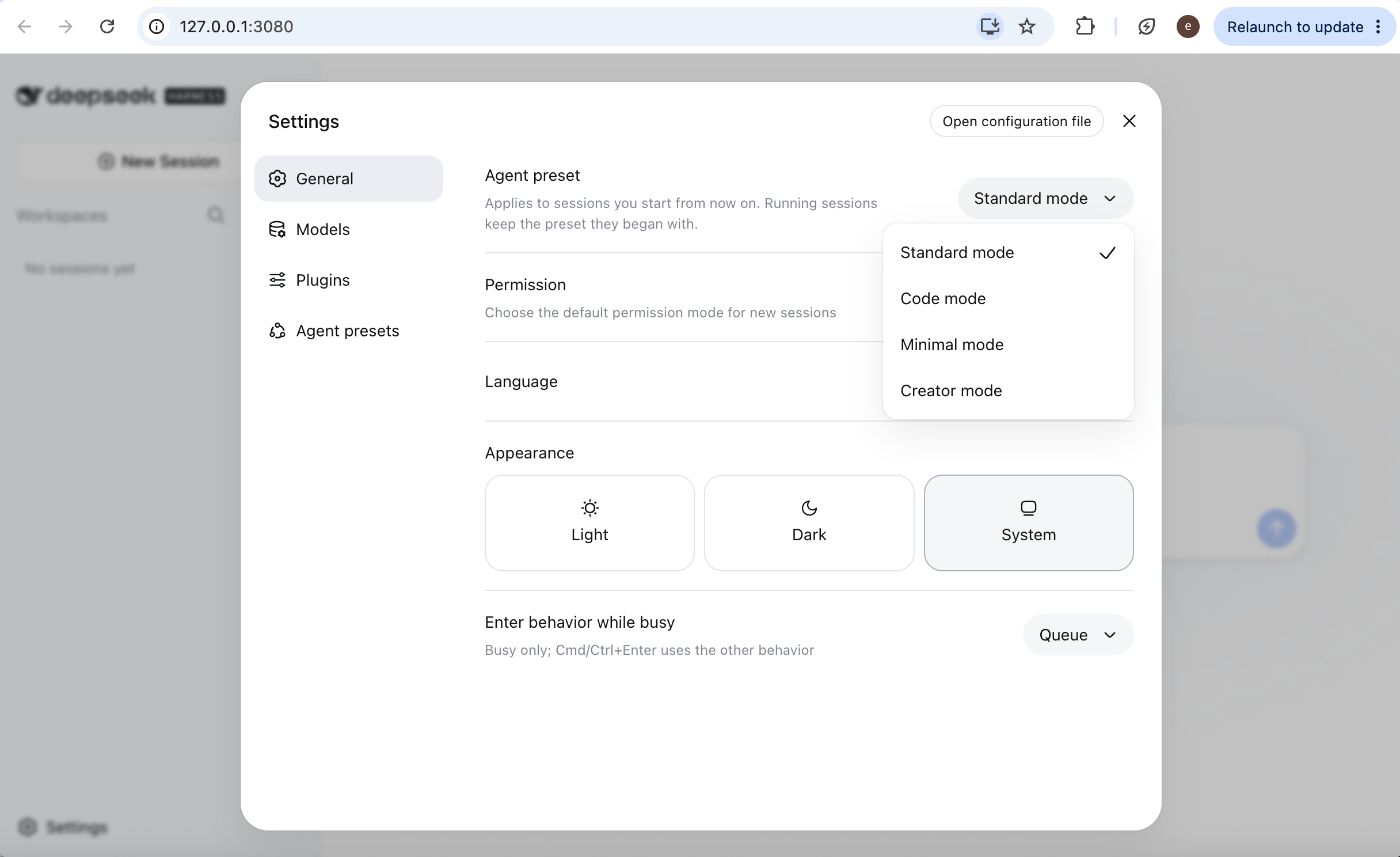The height and width of the screenshot is (857, 1400).
Task: Click the Workspaces heading in sidebar
Action: [62, 216]
